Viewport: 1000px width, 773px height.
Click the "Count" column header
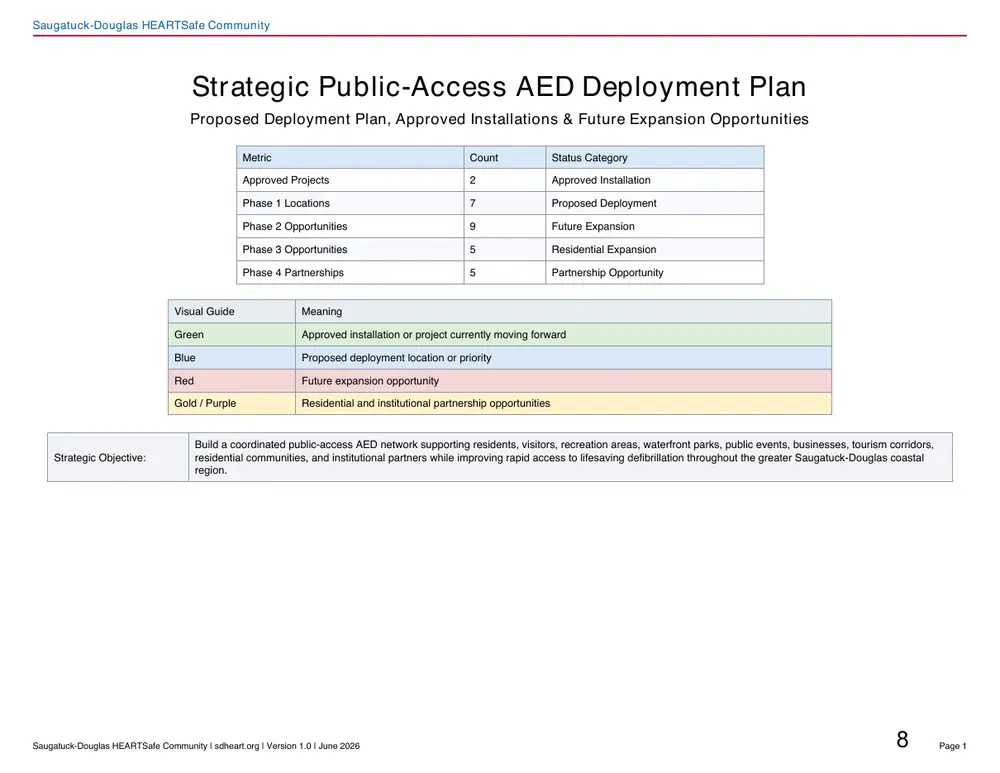[504, 158]
